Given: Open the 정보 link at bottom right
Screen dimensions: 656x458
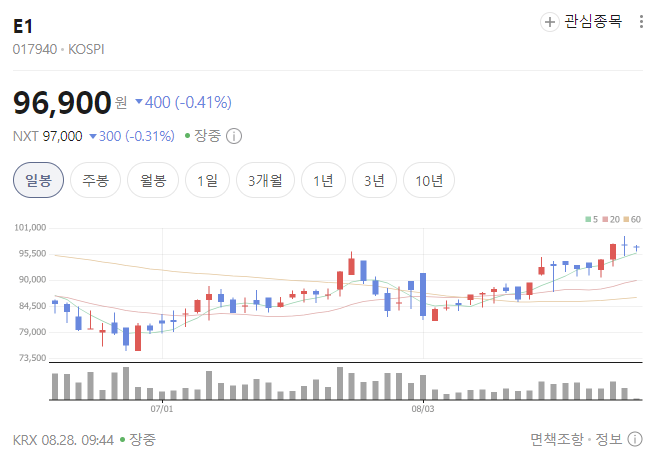Looking at the screenshot, I should (x=609, y=439).
